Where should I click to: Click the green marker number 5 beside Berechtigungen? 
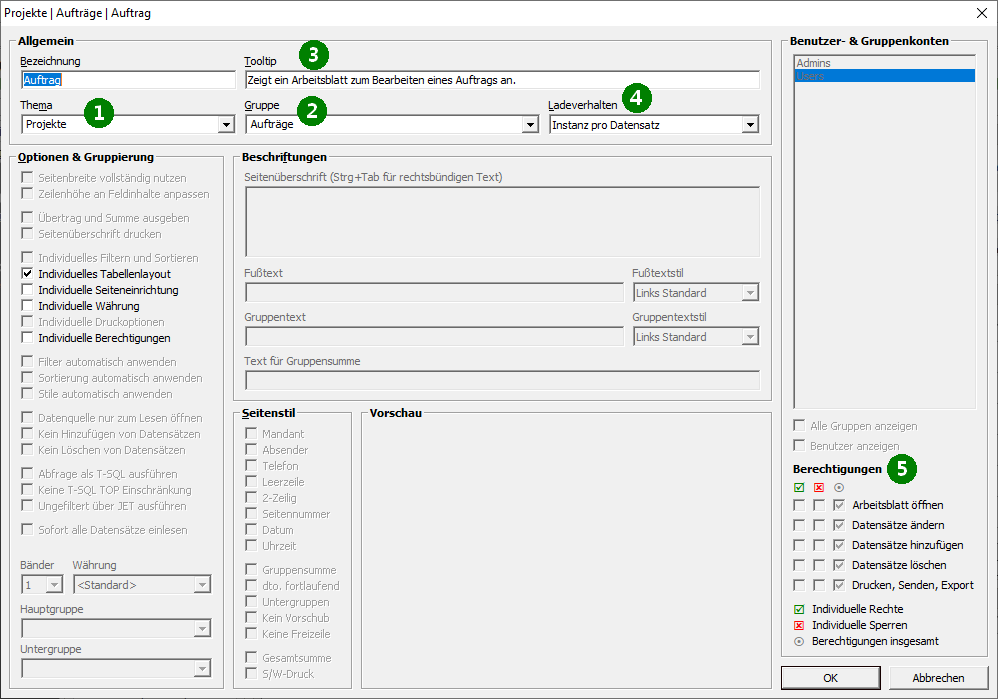(x=902, y=467)
